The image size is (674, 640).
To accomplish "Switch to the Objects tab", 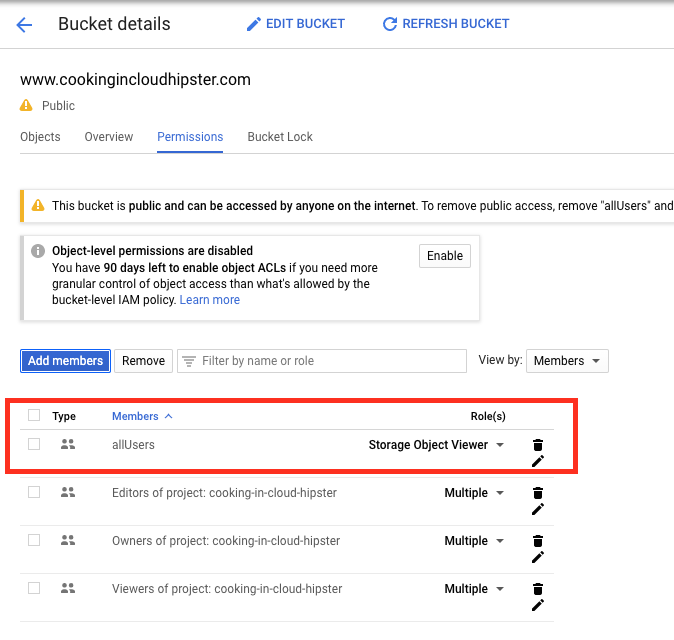I will tap(40, 137).
